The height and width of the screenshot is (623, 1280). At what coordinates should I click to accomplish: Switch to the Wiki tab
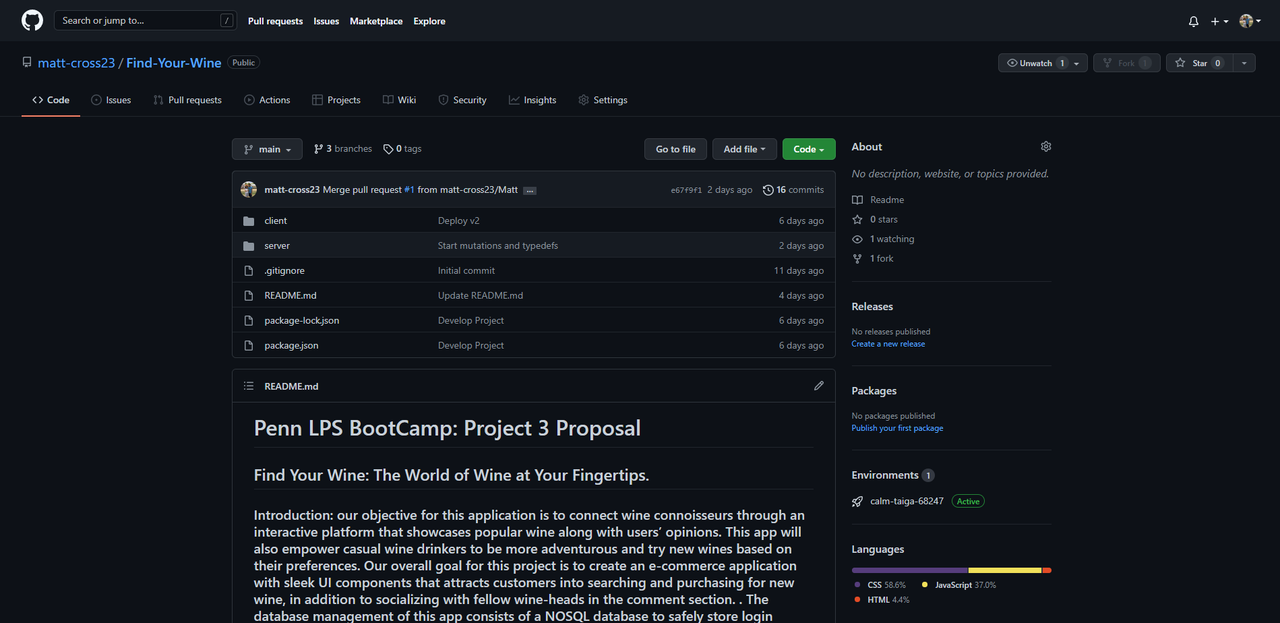click(x=399, y=100)
